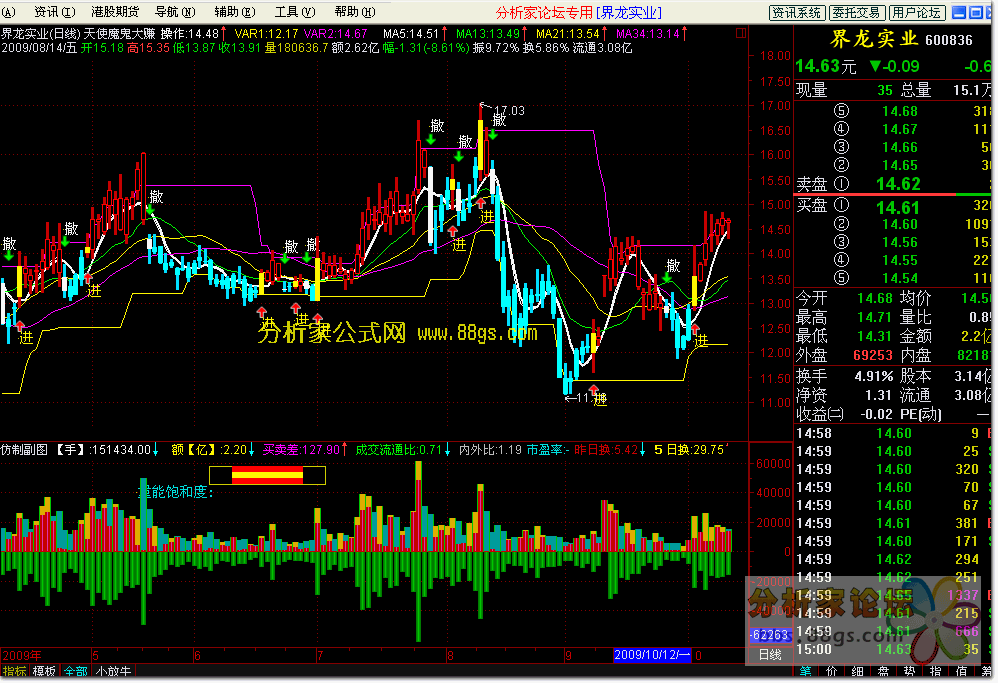Click the MA21:13.54 value
Image resolution: width=998 pixels, height=683 pixels.
pyautogui.click(x=568, y=34)
